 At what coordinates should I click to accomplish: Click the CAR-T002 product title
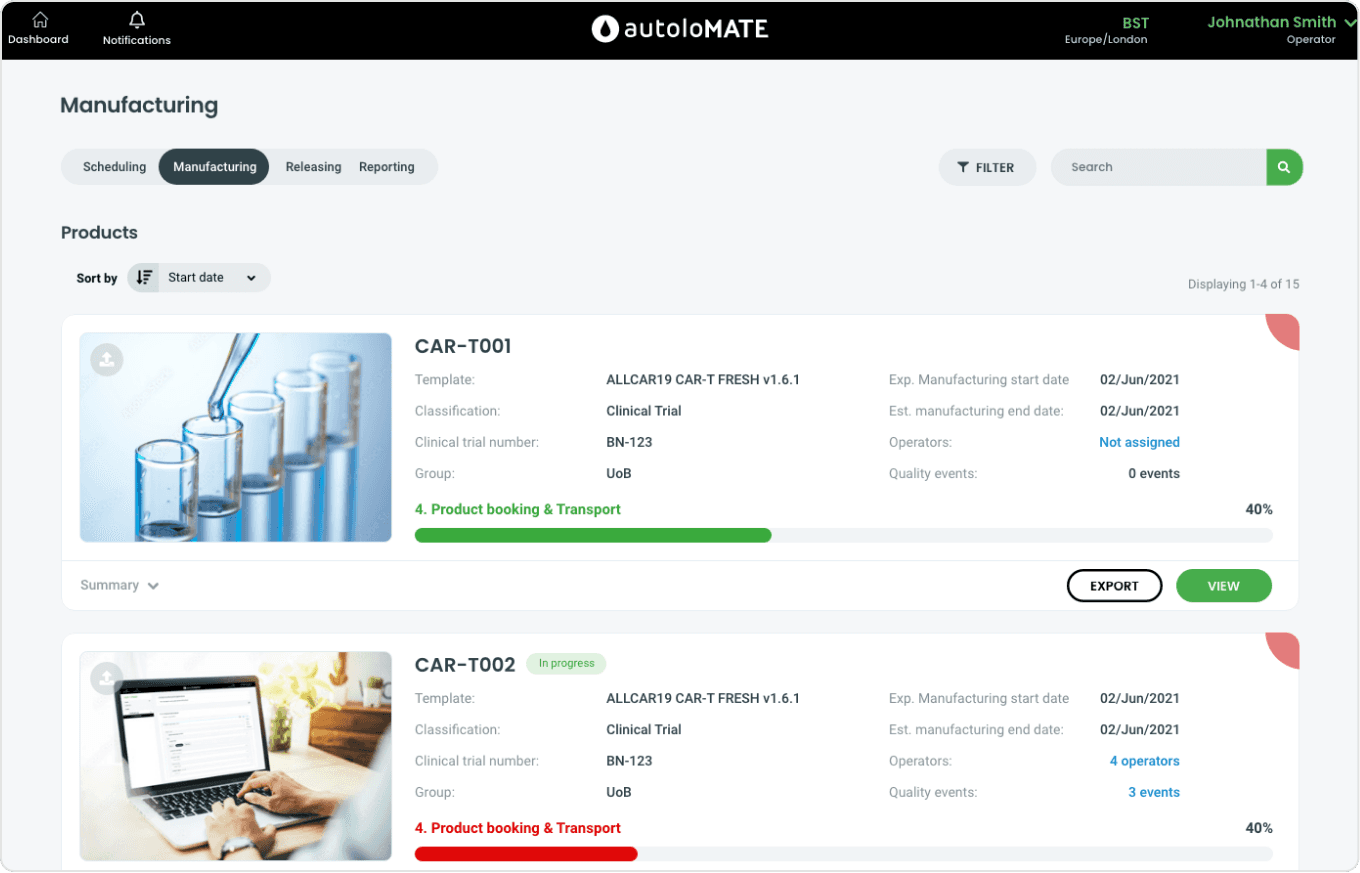465,665
